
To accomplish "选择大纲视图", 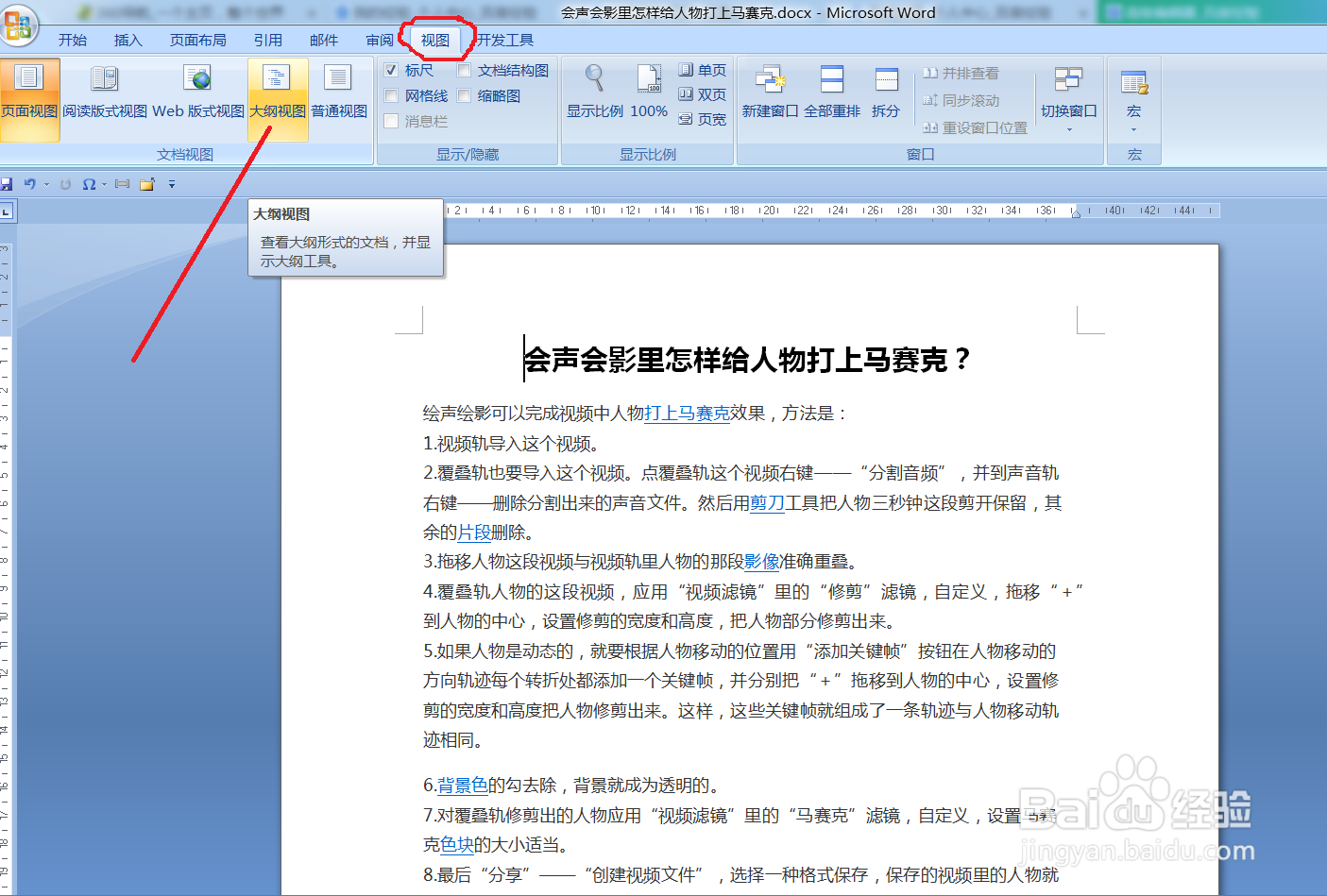I will point(277,94).
